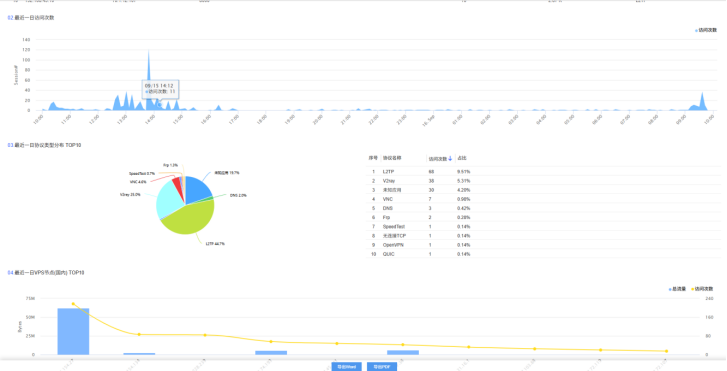Click the sort arrow beside 访问次数 column

450,159
